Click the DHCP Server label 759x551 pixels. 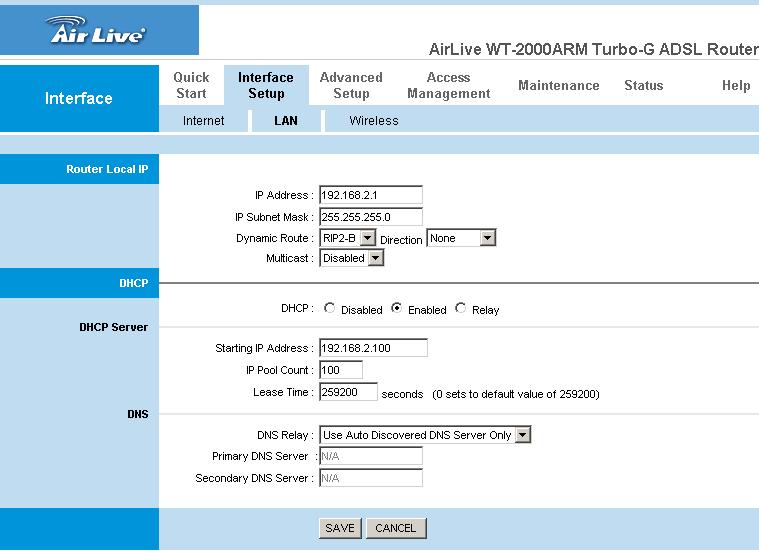(114, 327)
